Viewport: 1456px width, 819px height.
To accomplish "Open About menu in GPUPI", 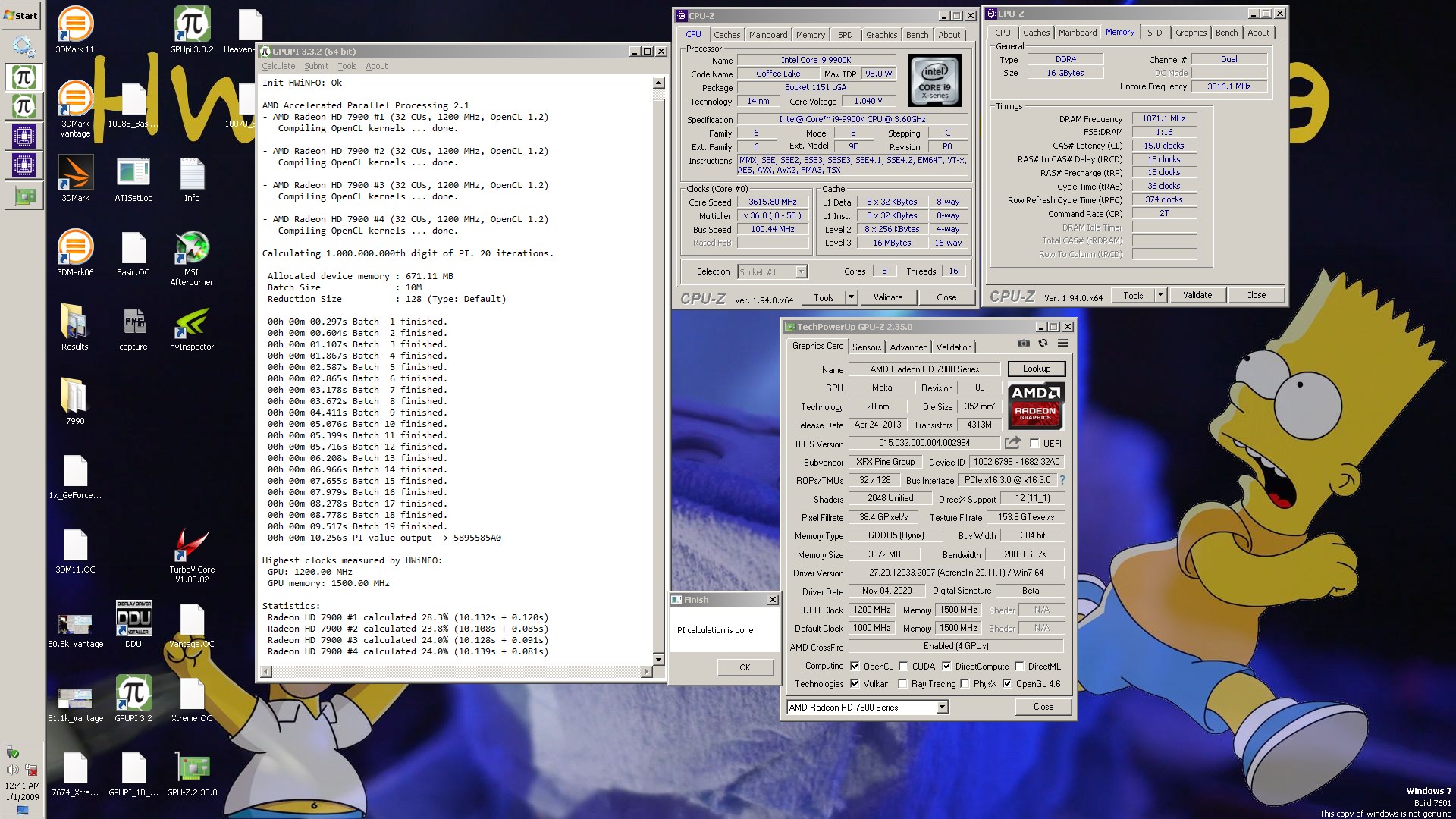I will (376, 66).
